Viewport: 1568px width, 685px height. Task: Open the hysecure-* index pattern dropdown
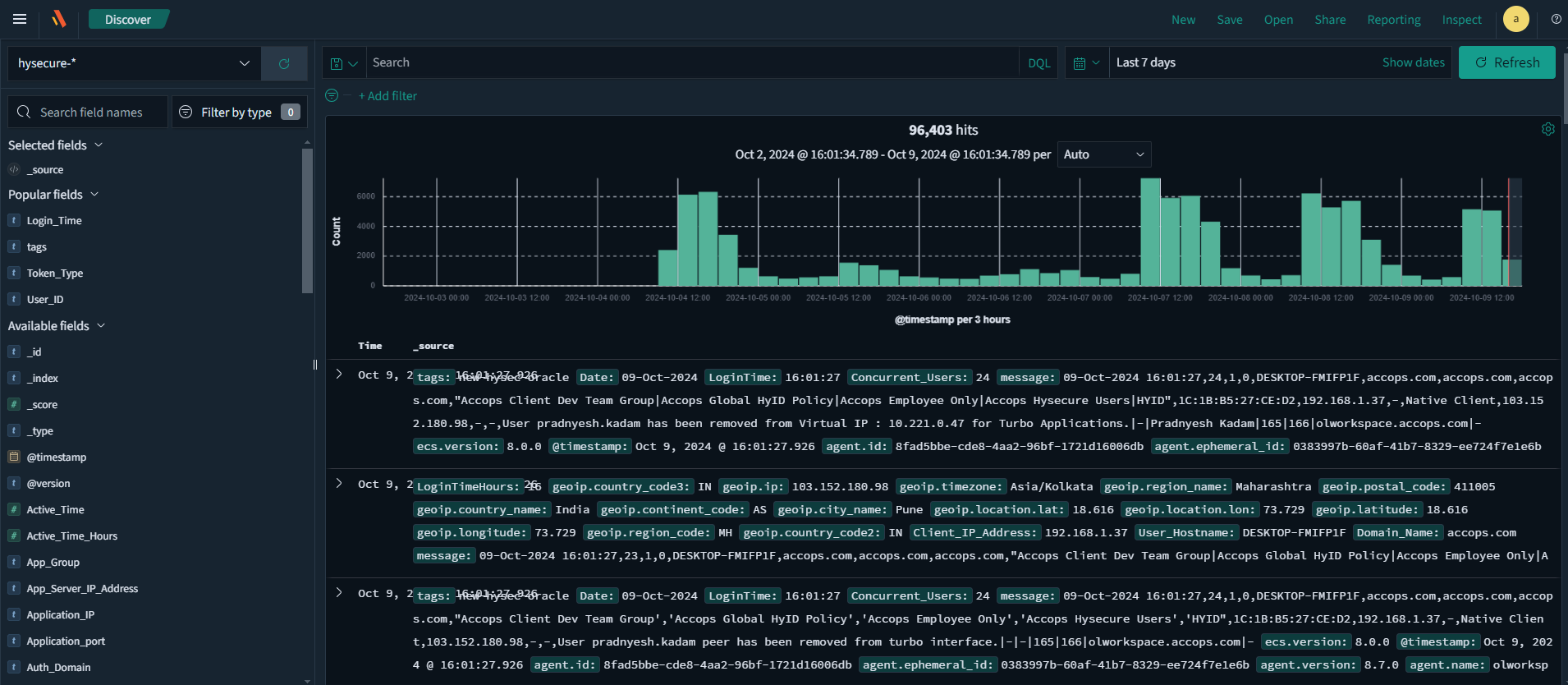click(x=134, y=63)
